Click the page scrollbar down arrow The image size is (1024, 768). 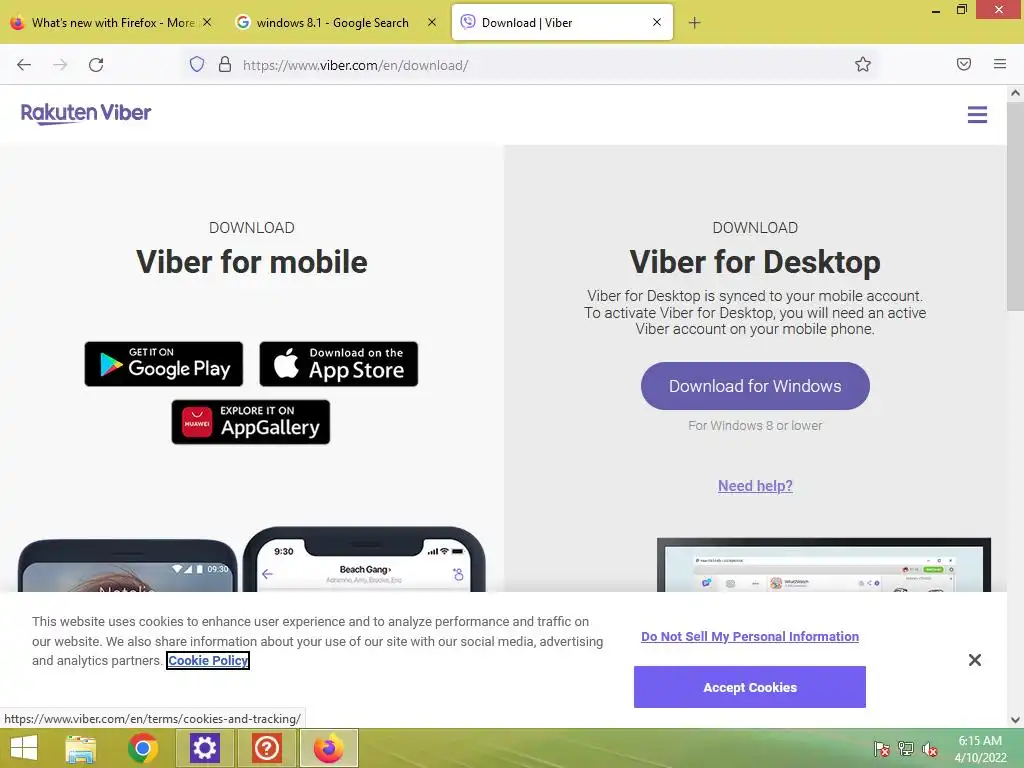[1015, 720]
